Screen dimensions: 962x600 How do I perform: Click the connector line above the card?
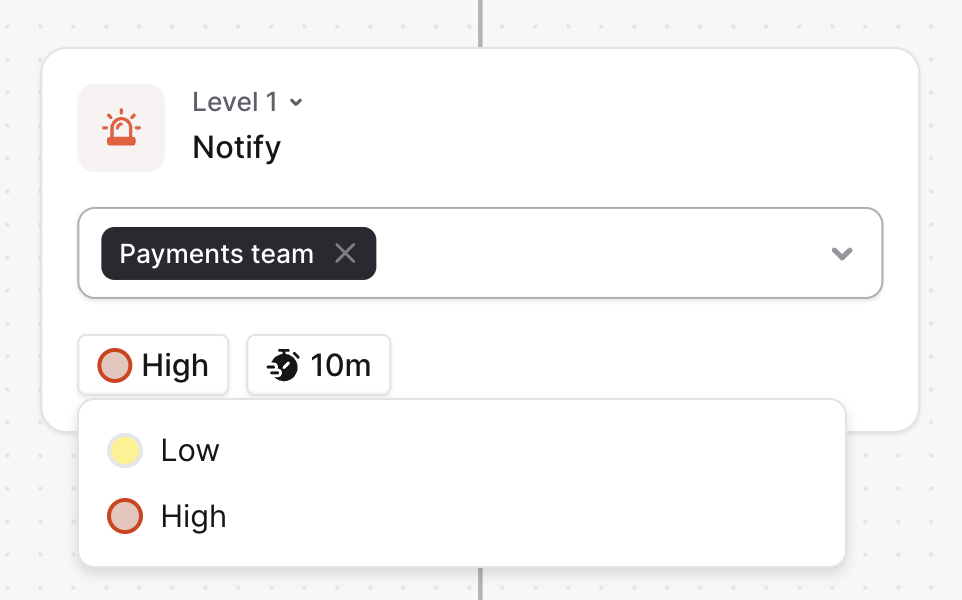[x=480, y=22]
